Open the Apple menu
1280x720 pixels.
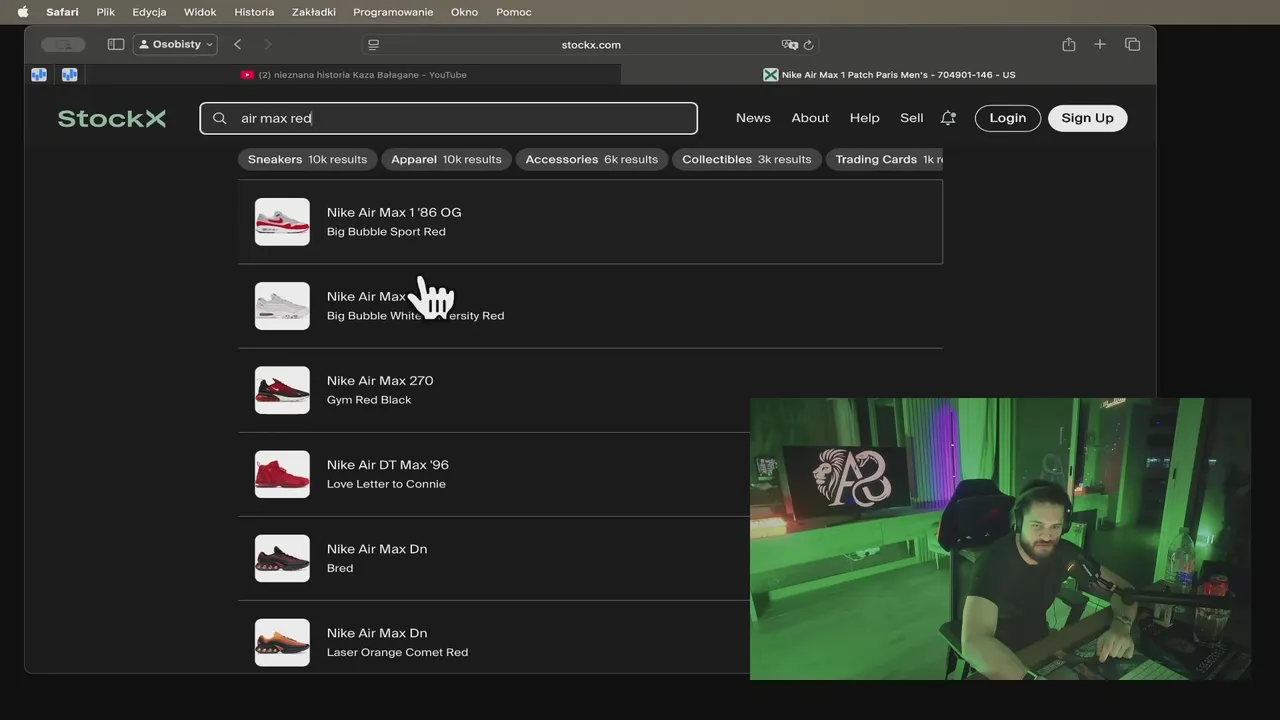23,12
